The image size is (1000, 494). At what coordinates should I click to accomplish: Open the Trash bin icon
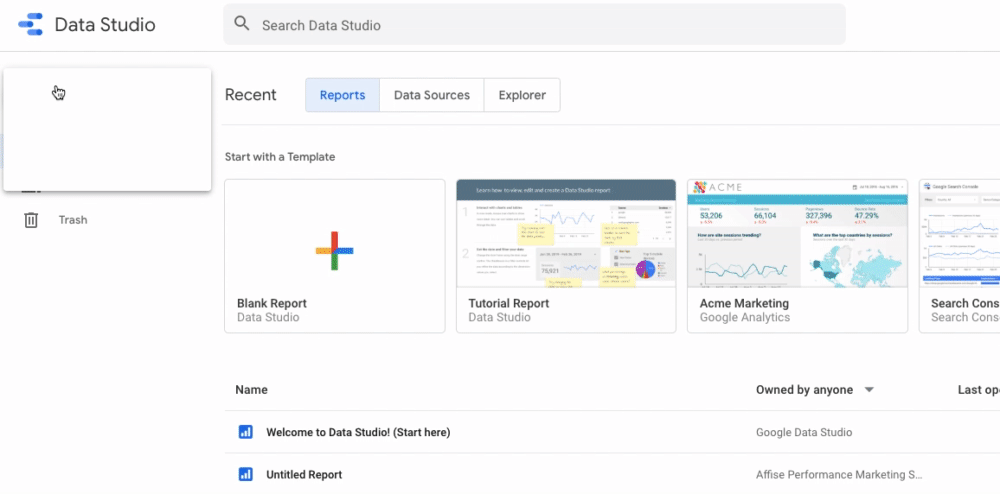[31, 220]
